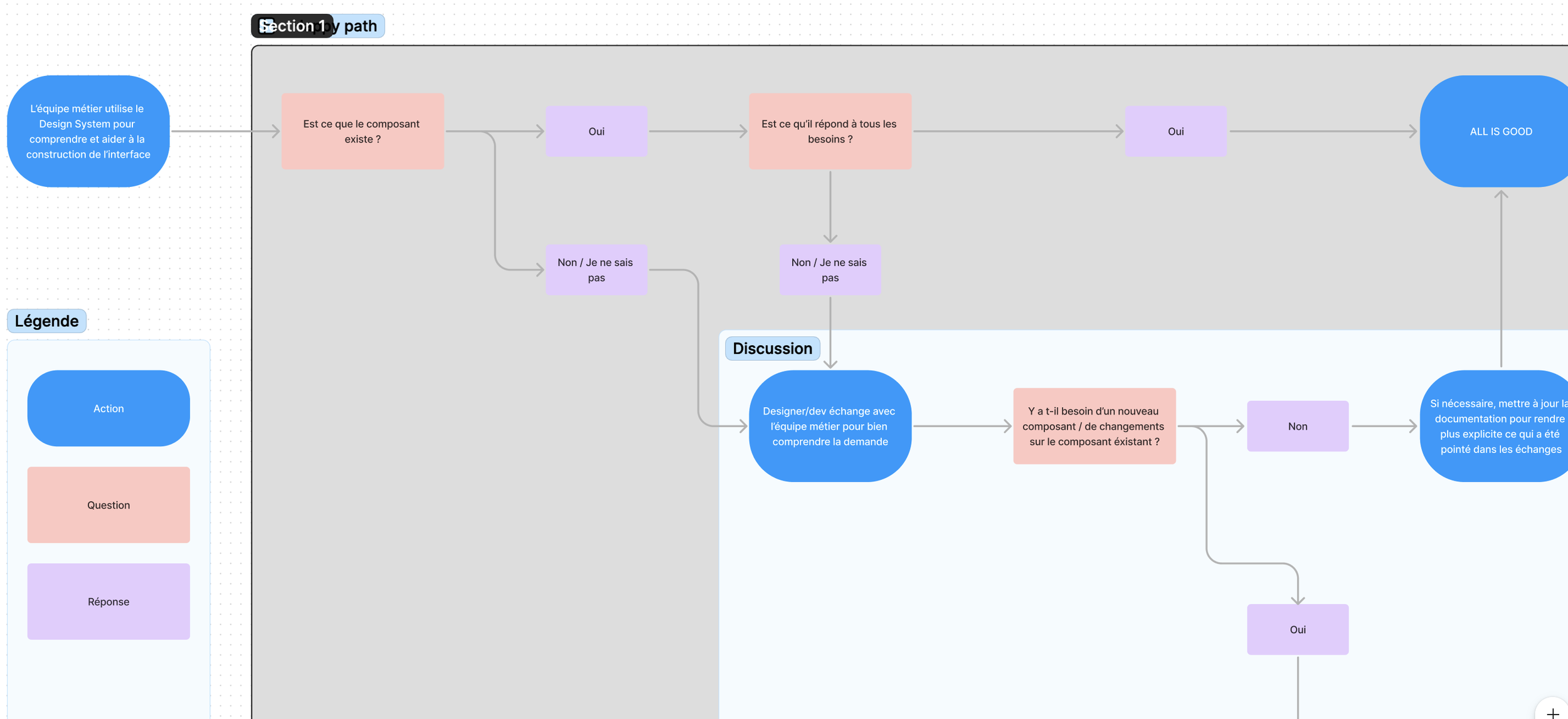
Task: Click the pink Question legend shape
Action: tap(109, 505)
